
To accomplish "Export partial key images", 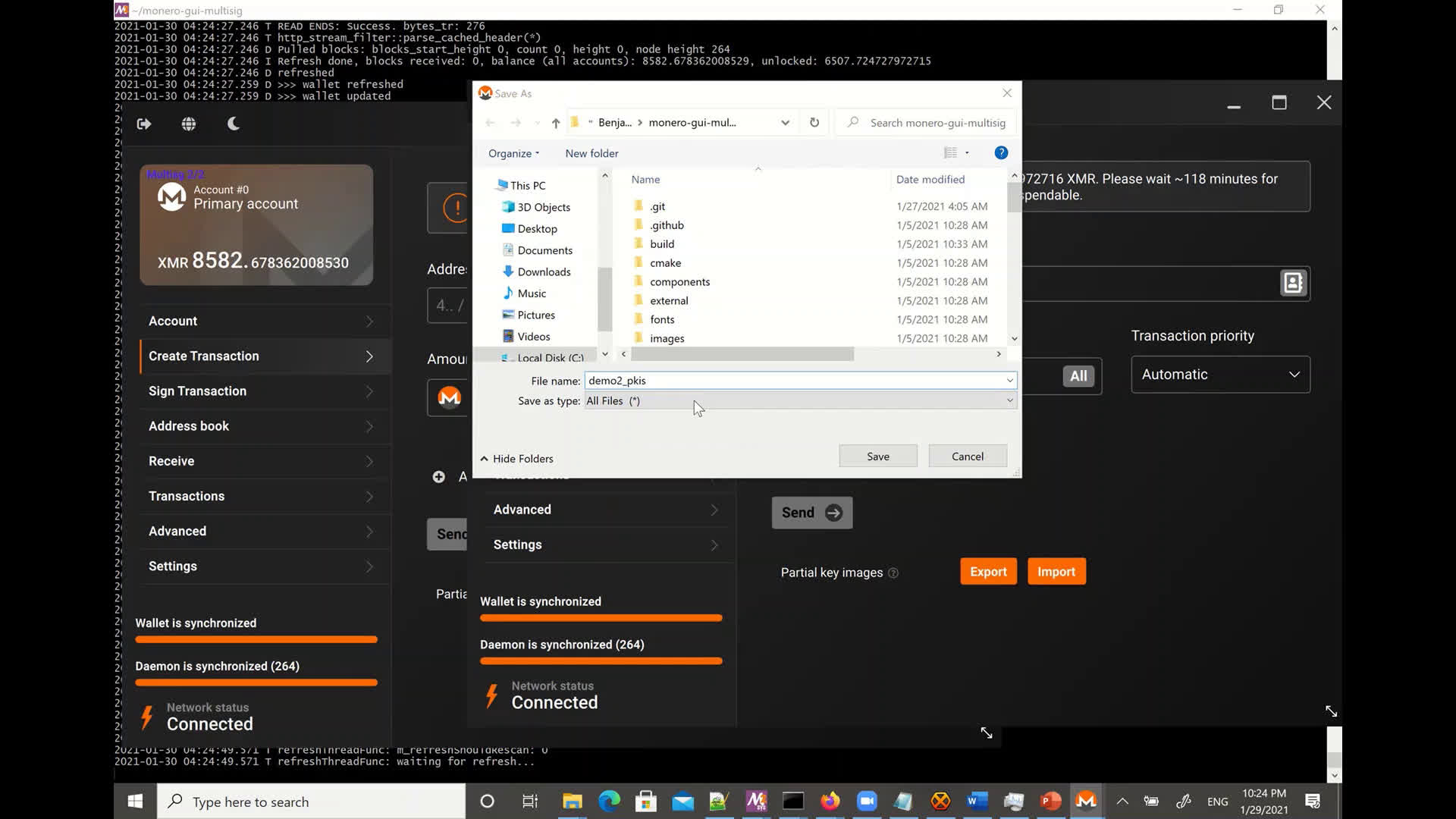I will (987, 571).
